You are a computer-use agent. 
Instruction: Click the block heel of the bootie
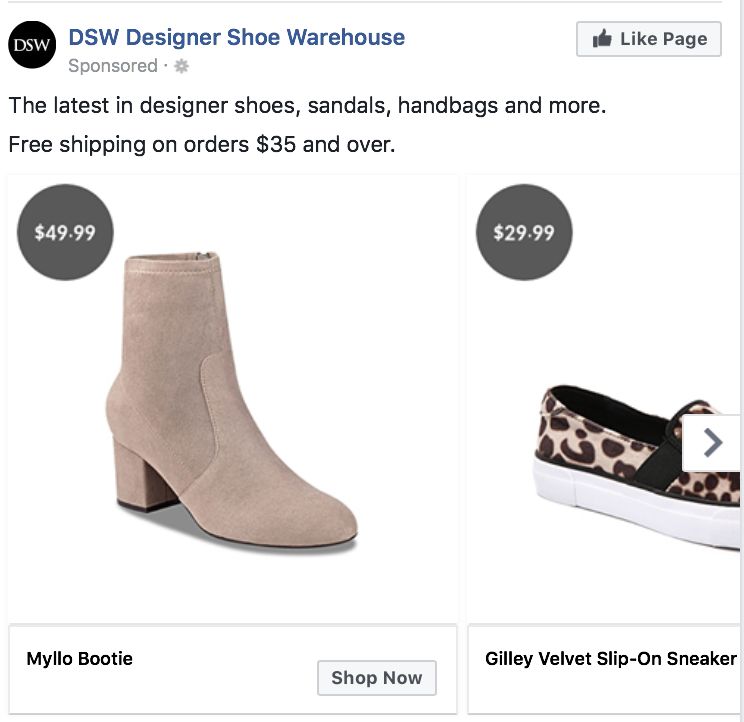(142, 478)
